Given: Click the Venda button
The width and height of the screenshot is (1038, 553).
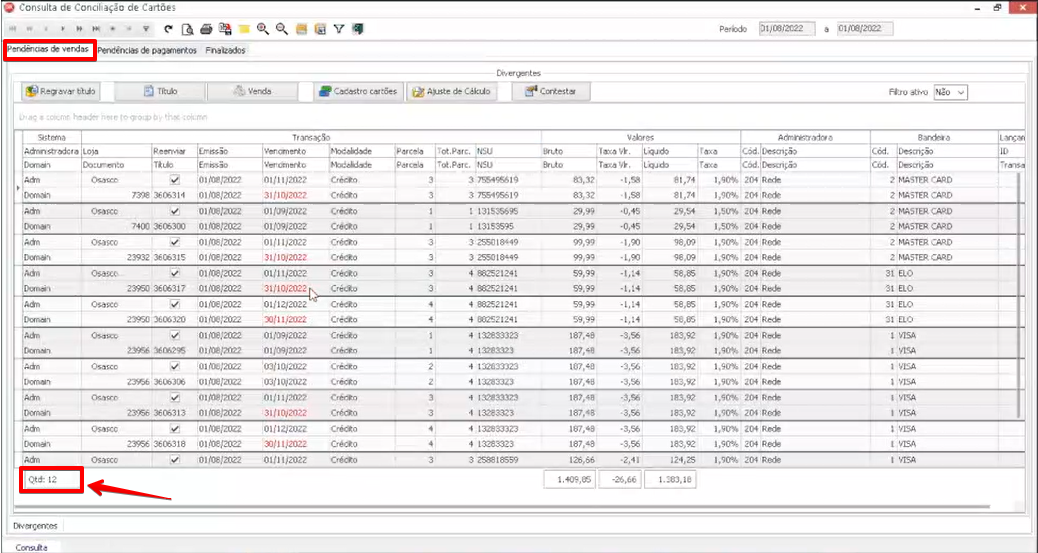Looking at the screenshot, I should [252, 91].
